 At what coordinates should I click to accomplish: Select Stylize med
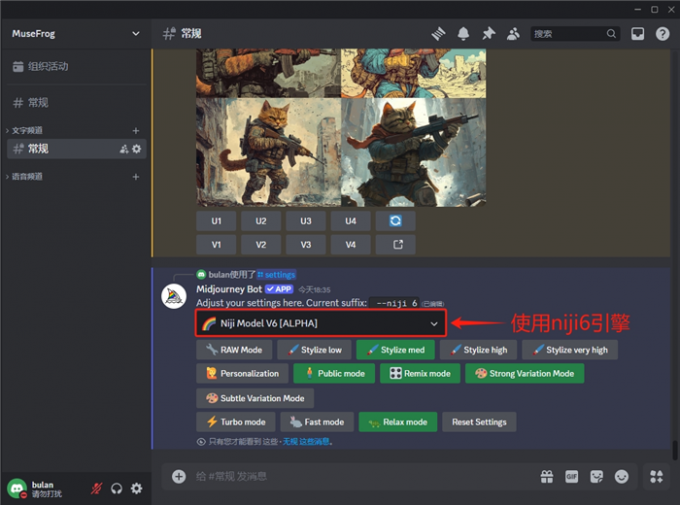(x=396, y=350)
